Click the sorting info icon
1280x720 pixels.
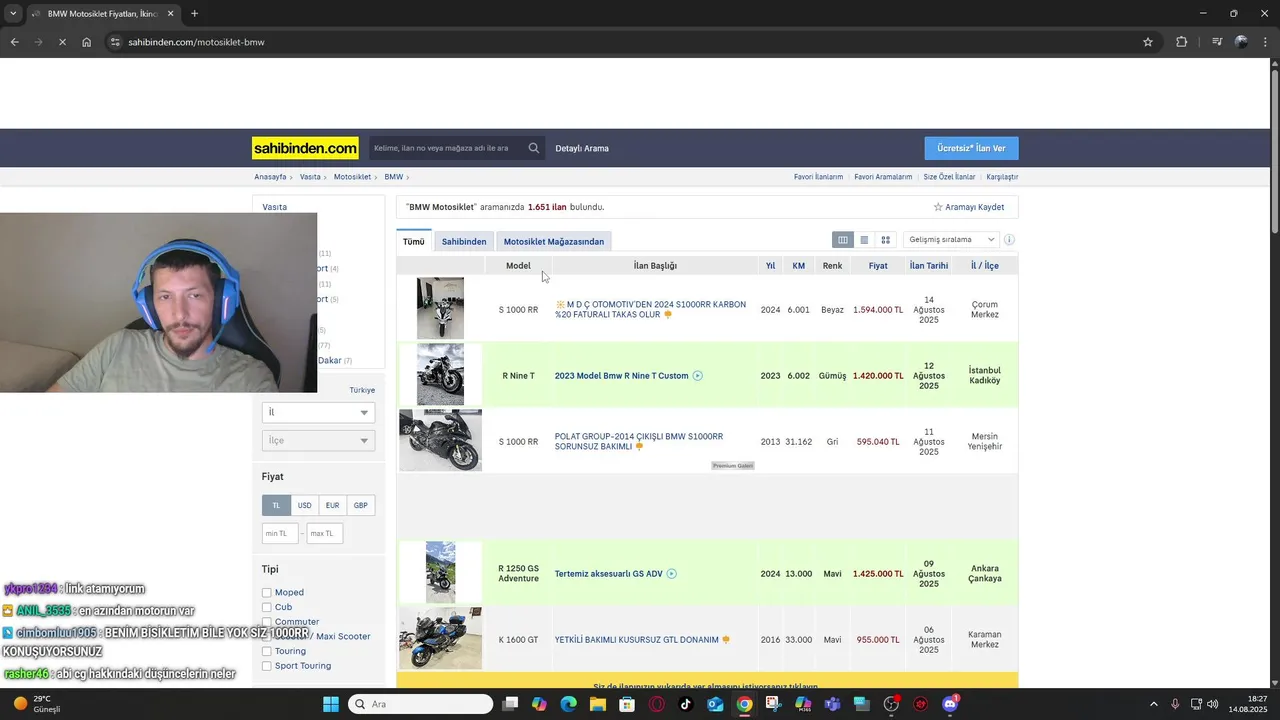point(1009,240)
